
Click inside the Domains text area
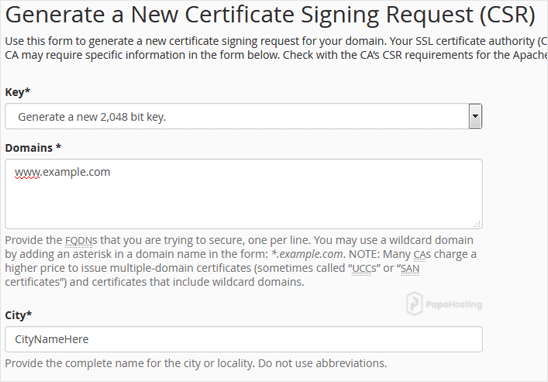click(244, 194)
